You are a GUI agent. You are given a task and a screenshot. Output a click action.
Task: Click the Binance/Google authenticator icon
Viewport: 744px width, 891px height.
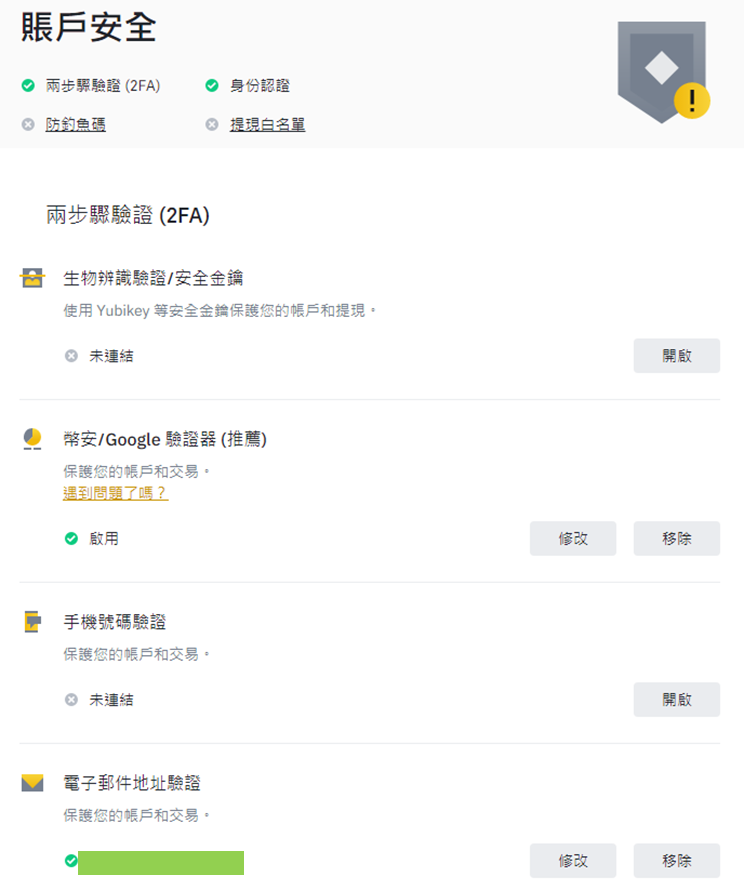coord(32,439)
